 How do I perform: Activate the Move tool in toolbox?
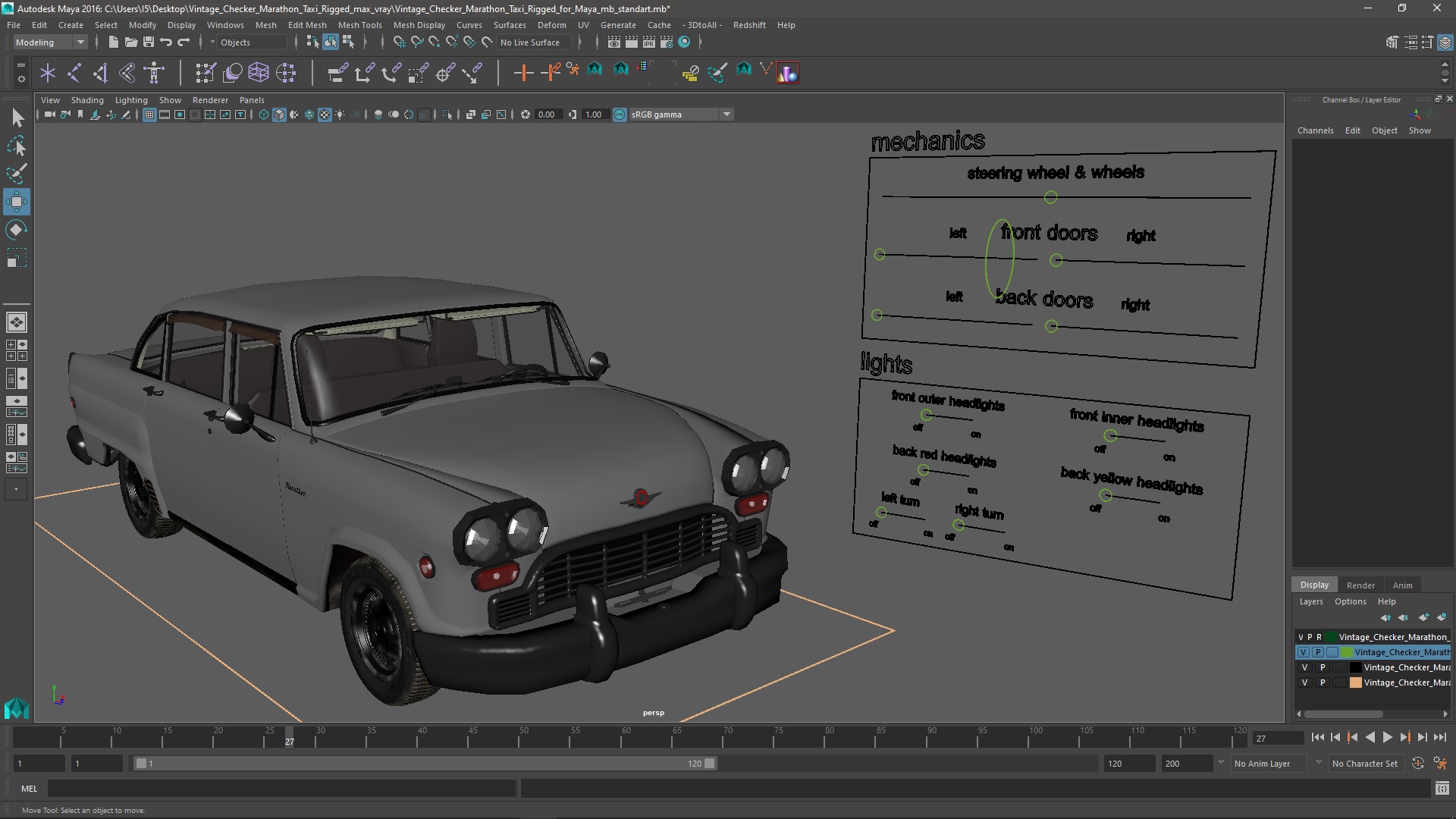tap(17, 202)
